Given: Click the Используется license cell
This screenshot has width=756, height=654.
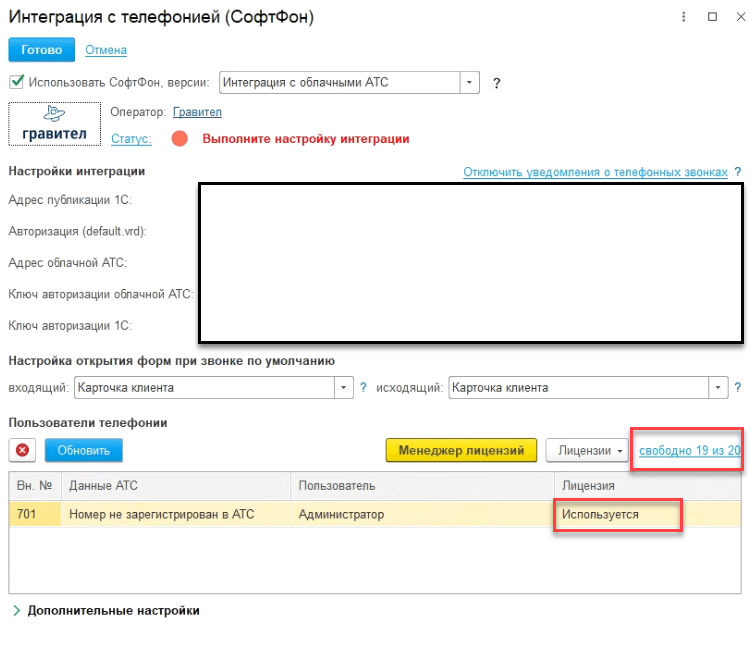Looking at the screenshot, I should [x=648, y=514].
